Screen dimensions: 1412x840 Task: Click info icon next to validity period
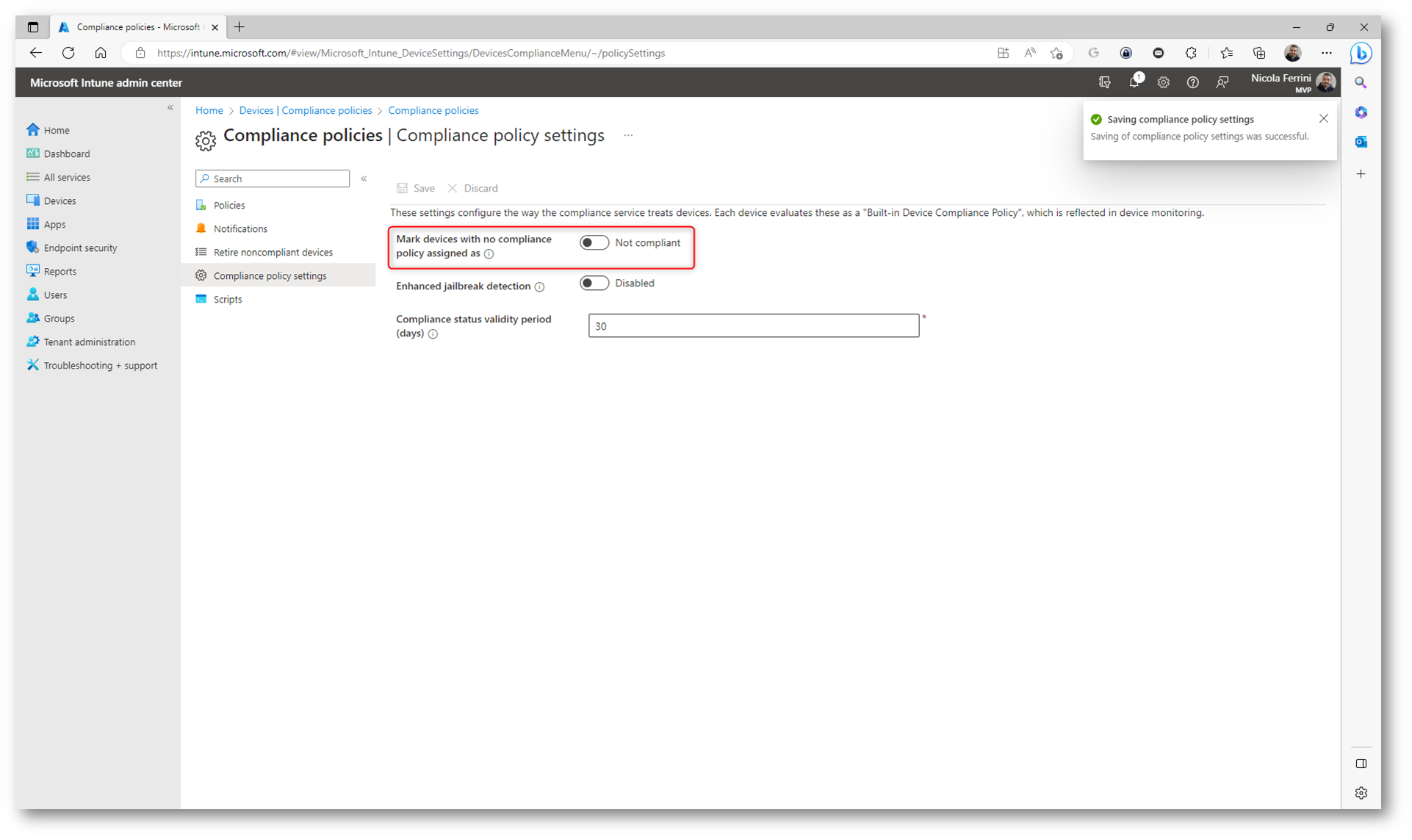pyautogui.click(x=433, y=334)
